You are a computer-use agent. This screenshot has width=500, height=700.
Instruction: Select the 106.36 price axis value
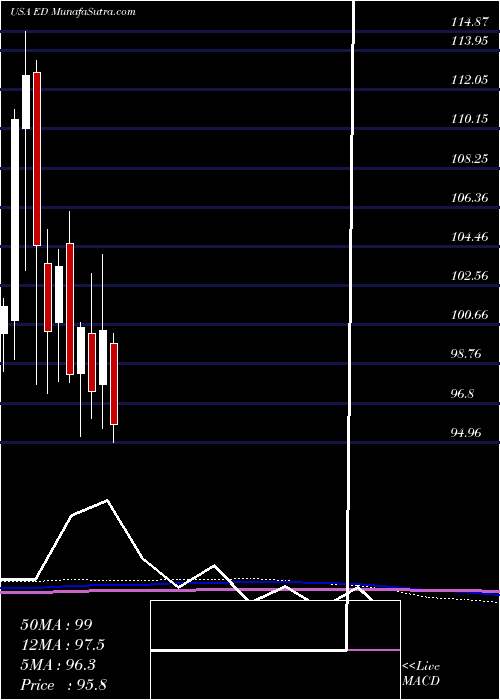click(472, 197)
